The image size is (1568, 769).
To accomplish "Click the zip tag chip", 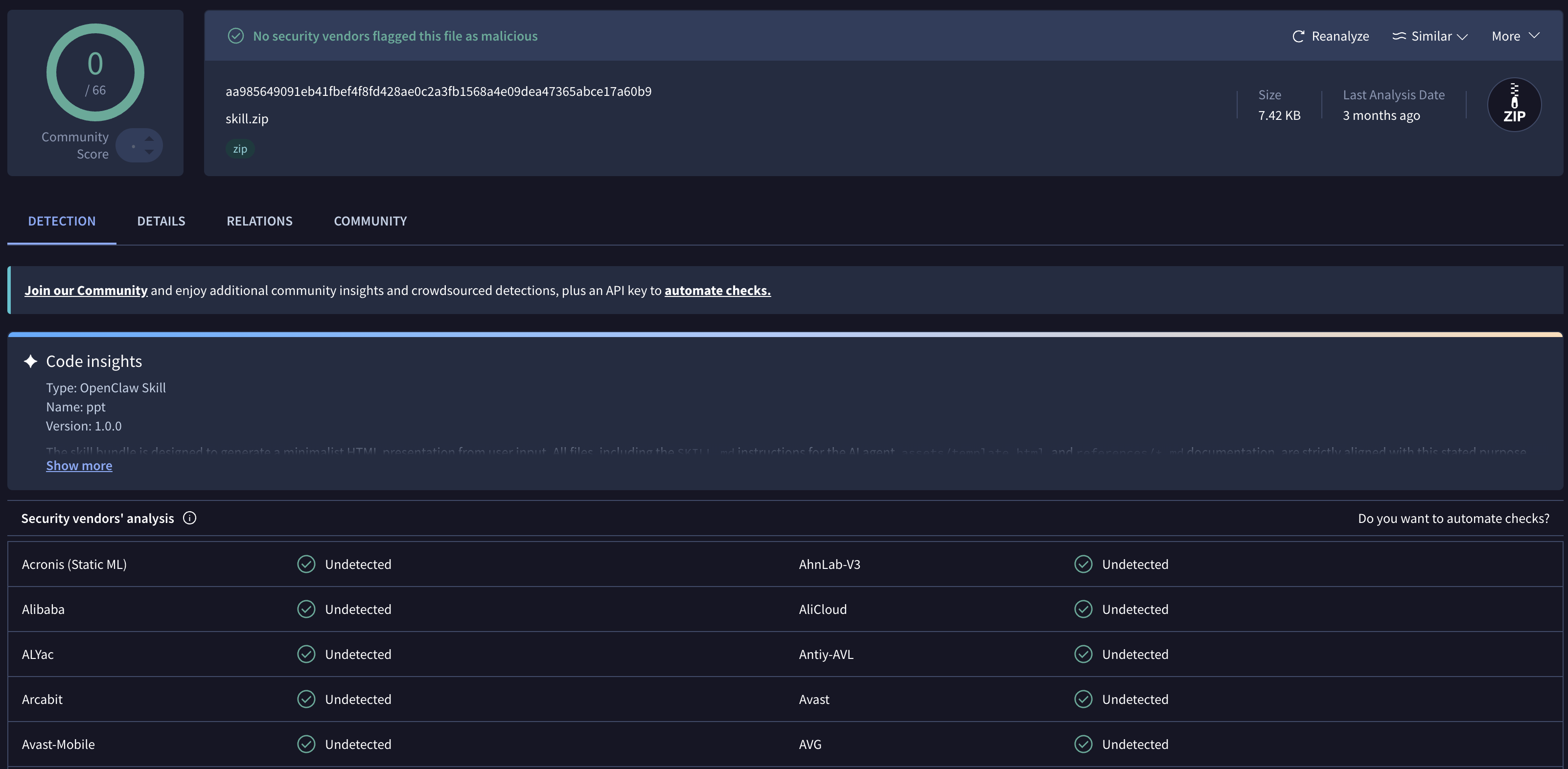I will coord(240,148).
